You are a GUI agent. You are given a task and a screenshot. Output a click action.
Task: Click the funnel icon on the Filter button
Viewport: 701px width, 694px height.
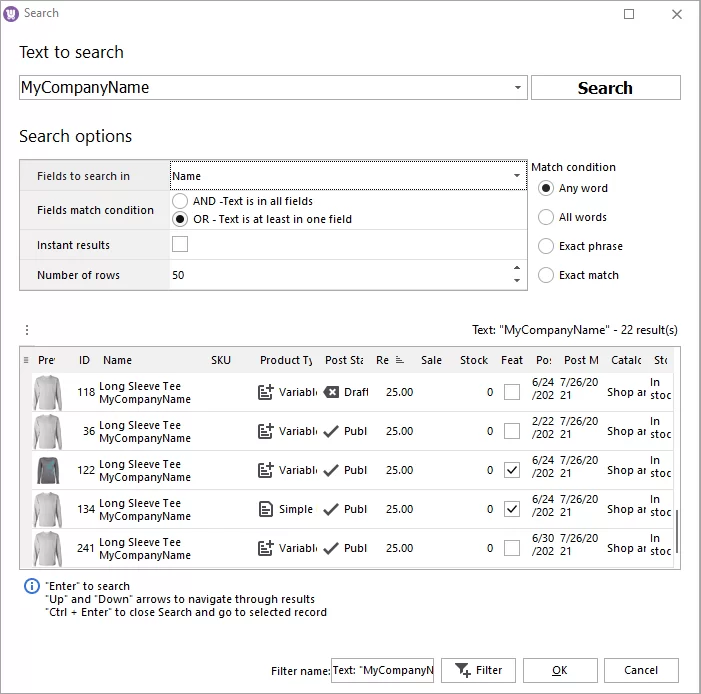pos(463,670)
